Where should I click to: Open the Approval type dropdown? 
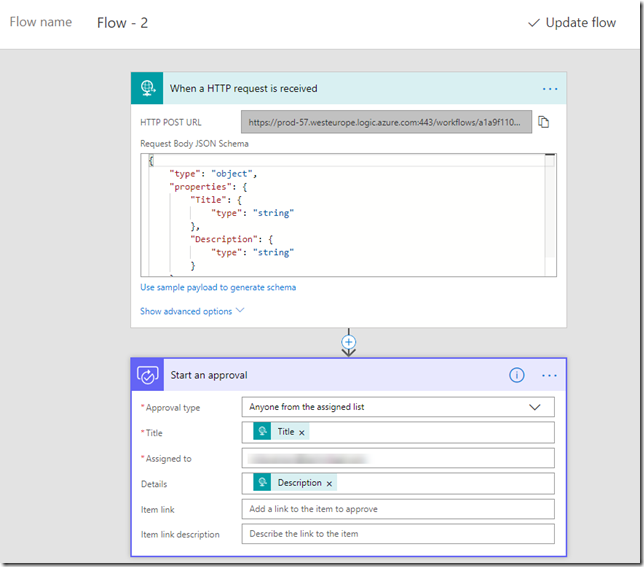[398, 407]
